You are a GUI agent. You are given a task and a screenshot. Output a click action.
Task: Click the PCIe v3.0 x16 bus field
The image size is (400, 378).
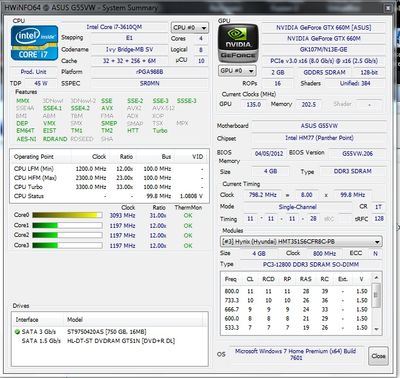pyautogui.click(x=324, y=61)
